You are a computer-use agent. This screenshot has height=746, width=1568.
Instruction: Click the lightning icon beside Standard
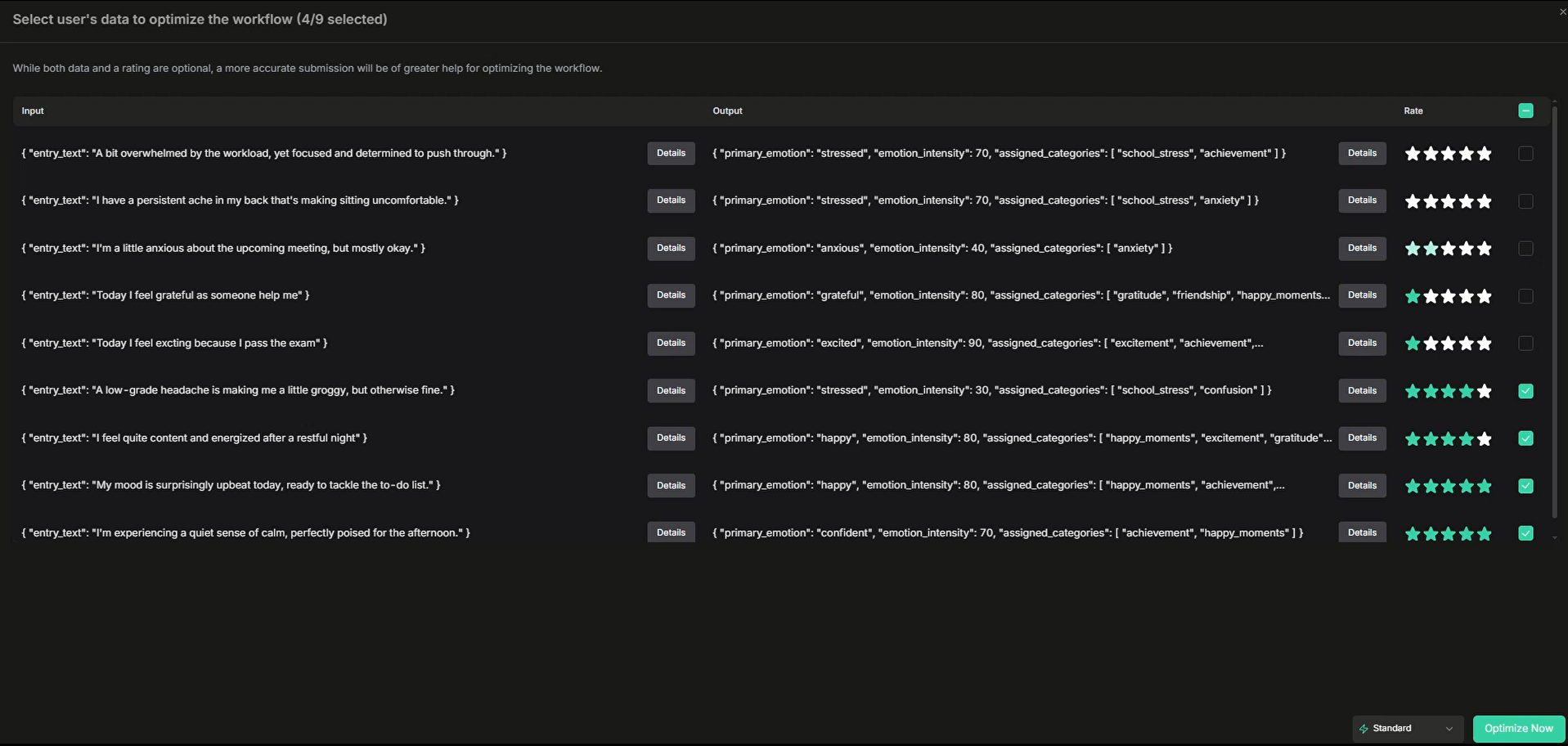coord(1364,729)
